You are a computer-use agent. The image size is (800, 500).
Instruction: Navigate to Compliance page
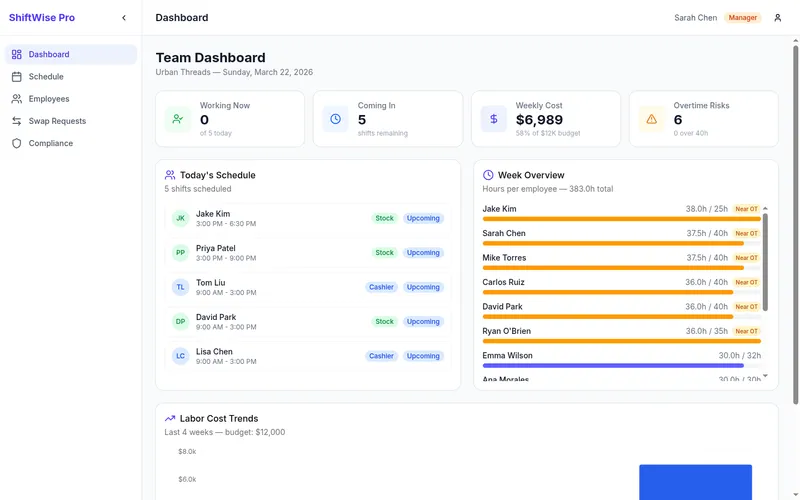[50, 143]
